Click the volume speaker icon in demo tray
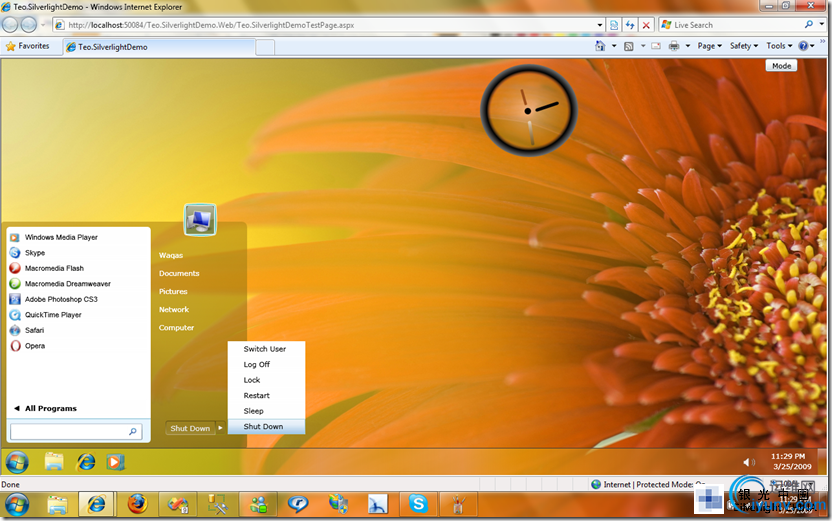Screen dimensions: 832x521 (749, 462)
